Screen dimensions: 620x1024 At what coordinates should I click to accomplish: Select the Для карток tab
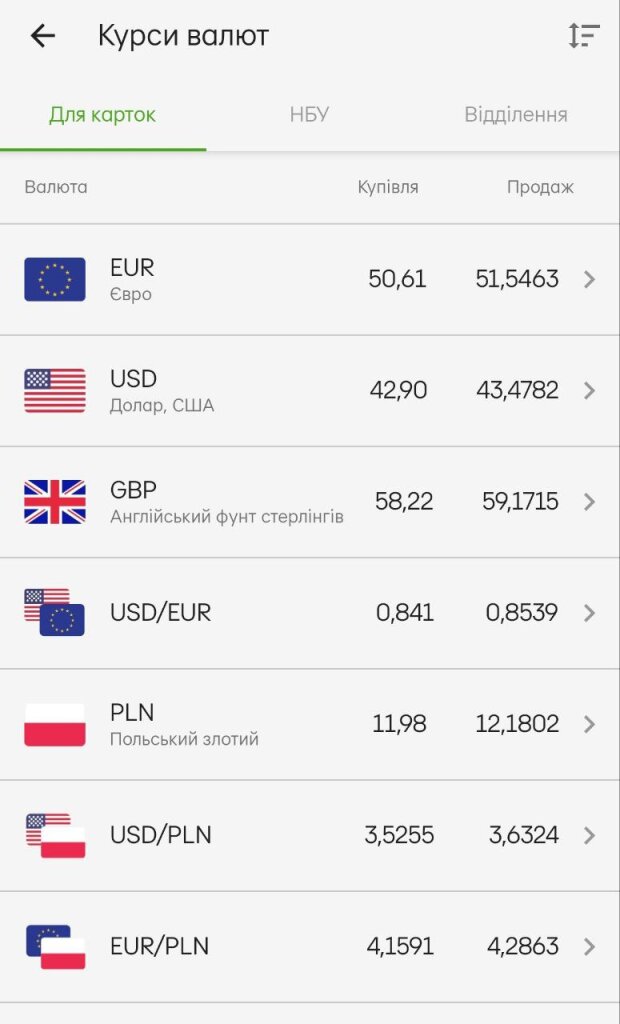[x=102, y=114]
